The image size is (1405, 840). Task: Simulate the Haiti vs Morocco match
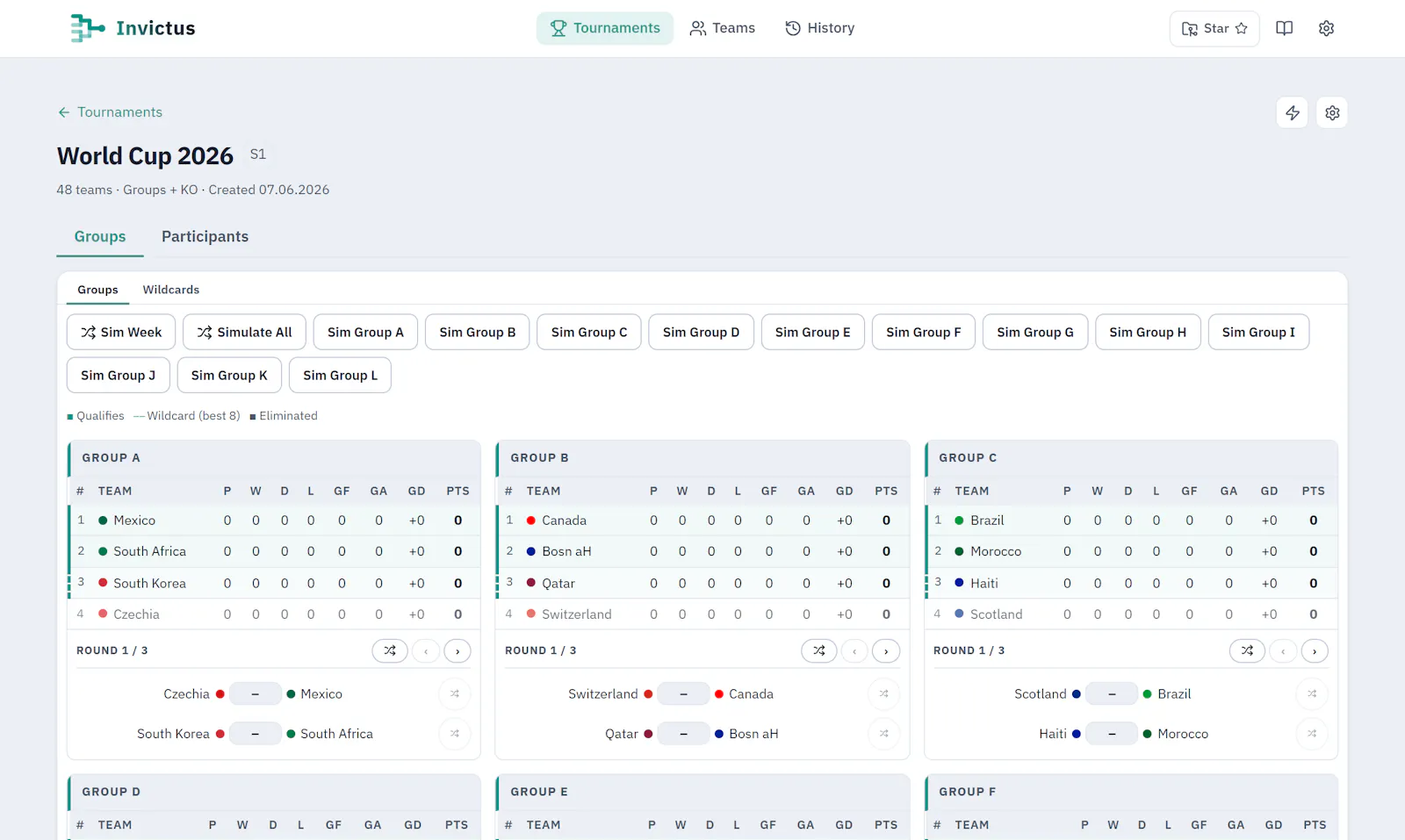click(1312, 734)
